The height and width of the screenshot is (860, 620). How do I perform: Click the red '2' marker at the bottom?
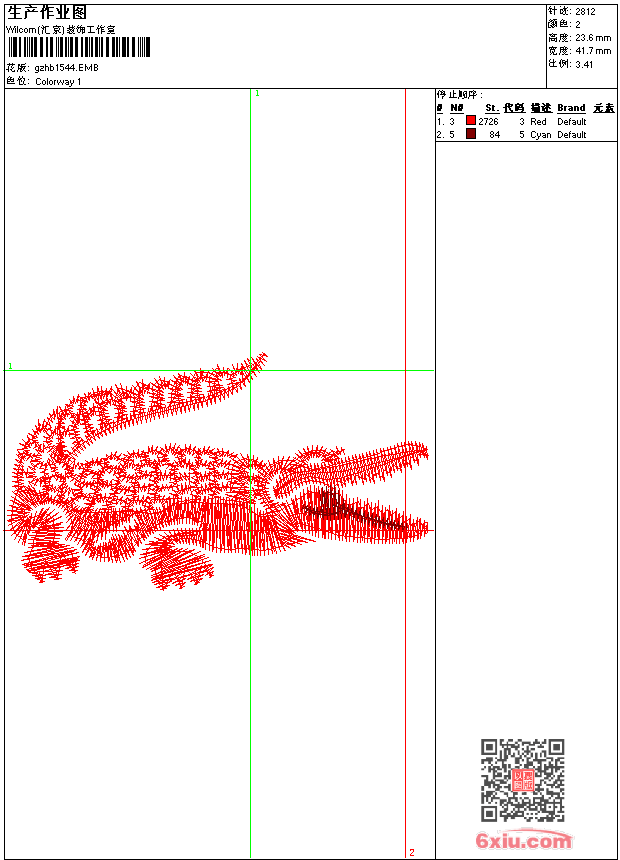click(412, 852)
